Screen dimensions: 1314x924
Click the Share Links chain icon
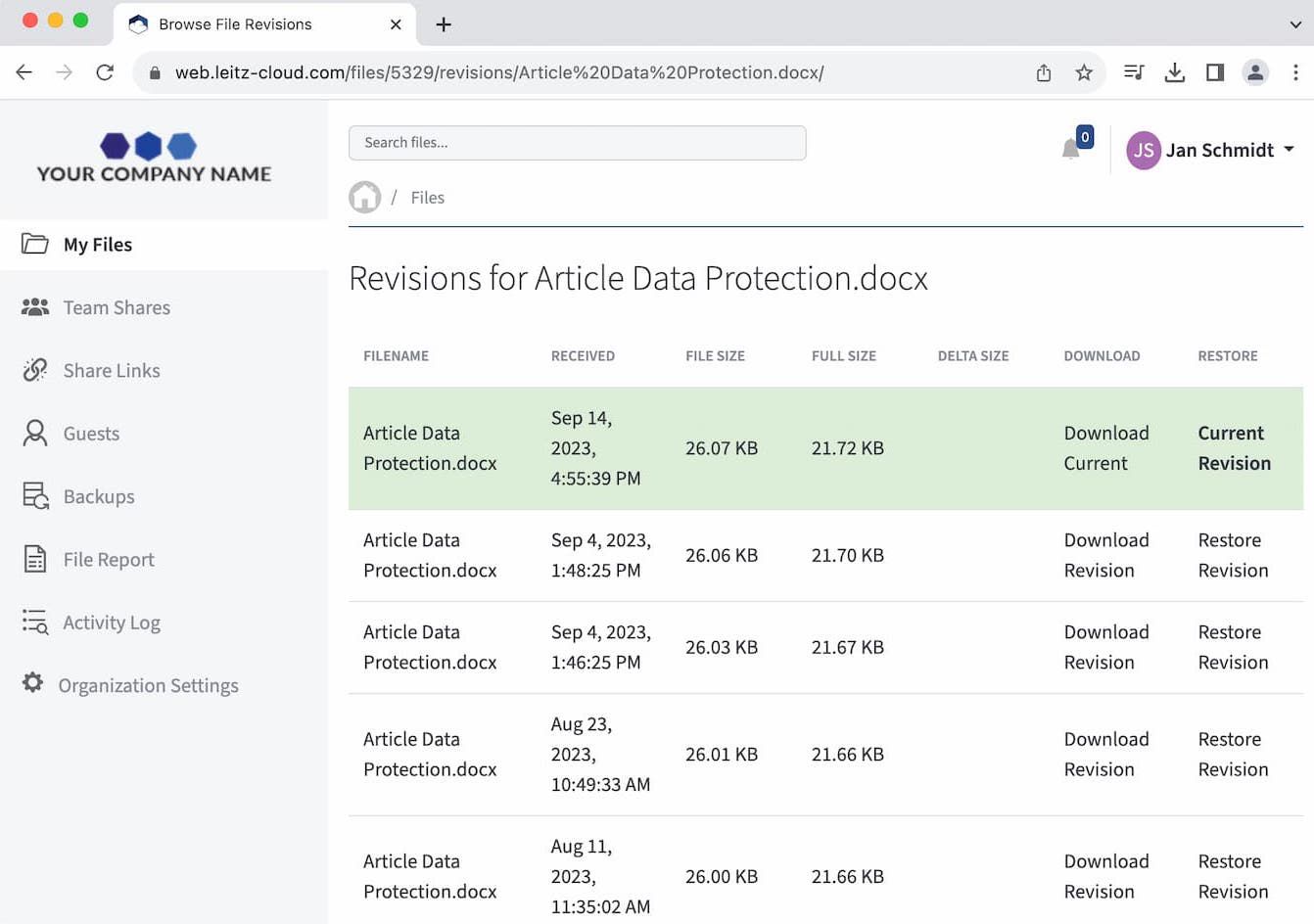click(x=35, y=370)
